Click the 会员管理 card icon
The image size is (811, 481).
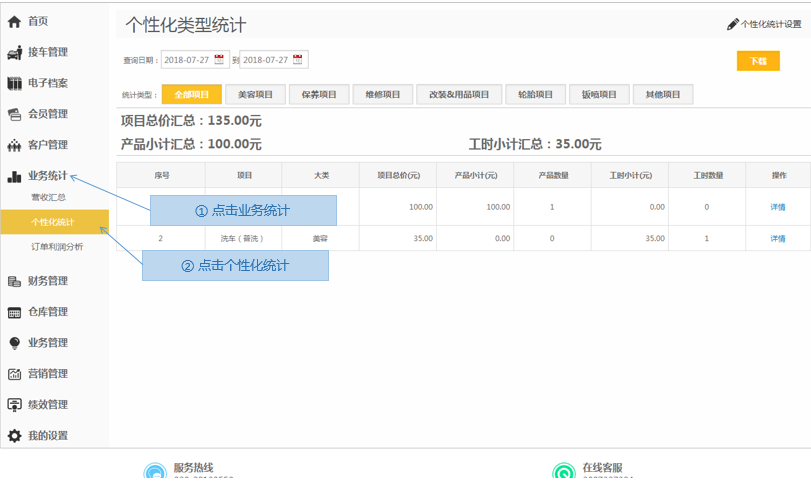[x=14, y=114]
